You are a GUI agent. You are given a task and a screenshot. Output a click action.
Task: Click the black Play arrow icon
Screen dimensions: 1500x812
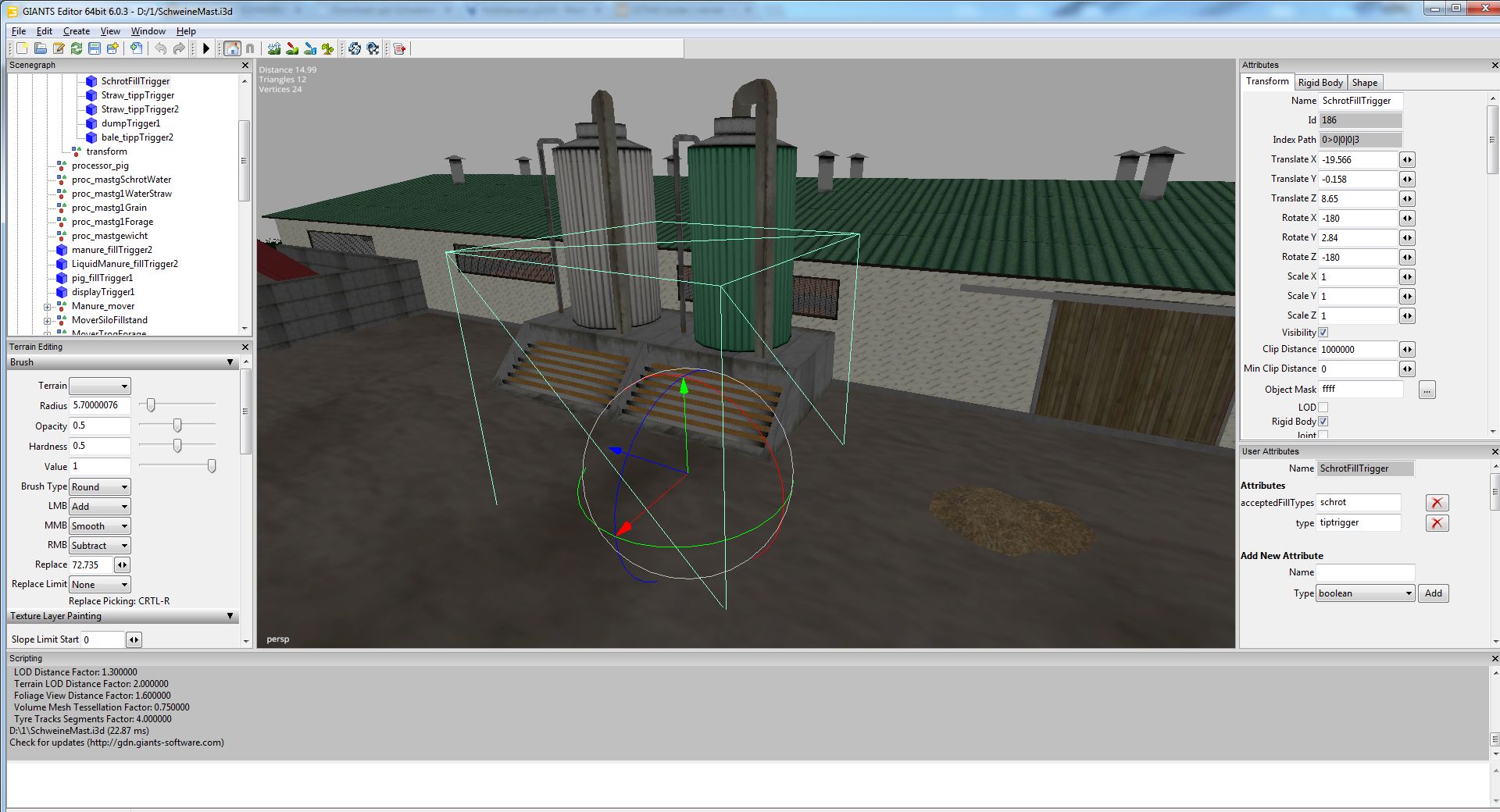tap(206, 48)
